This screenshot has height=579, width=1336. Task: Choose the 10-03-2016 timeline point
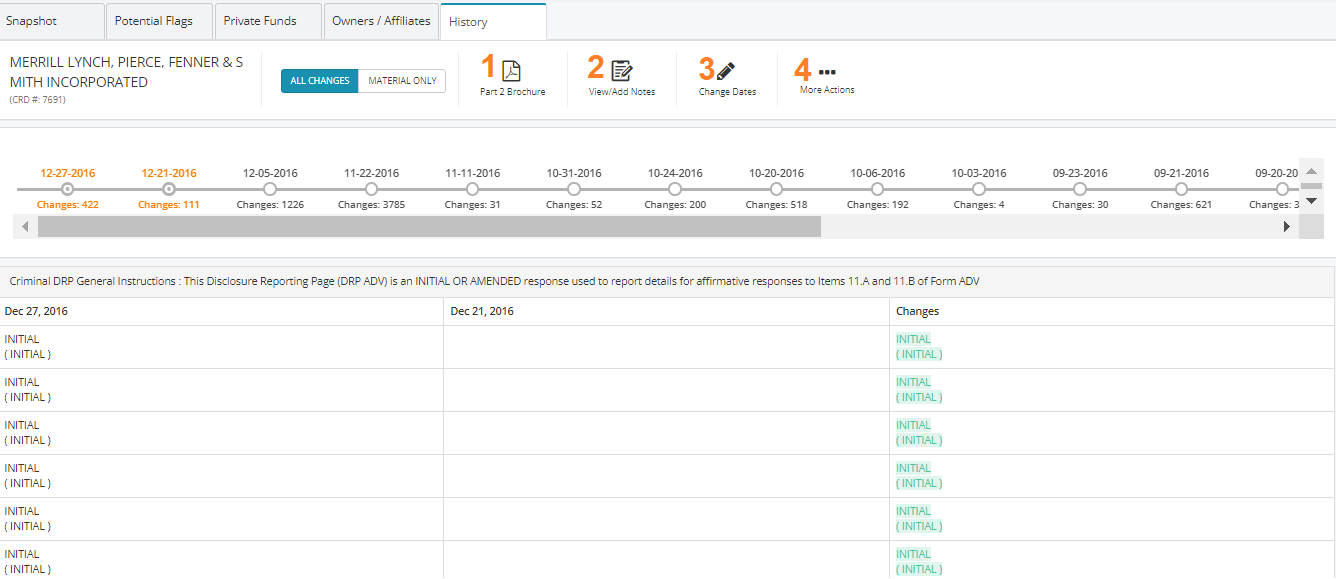pyautogui.click(x=979, y=189)
